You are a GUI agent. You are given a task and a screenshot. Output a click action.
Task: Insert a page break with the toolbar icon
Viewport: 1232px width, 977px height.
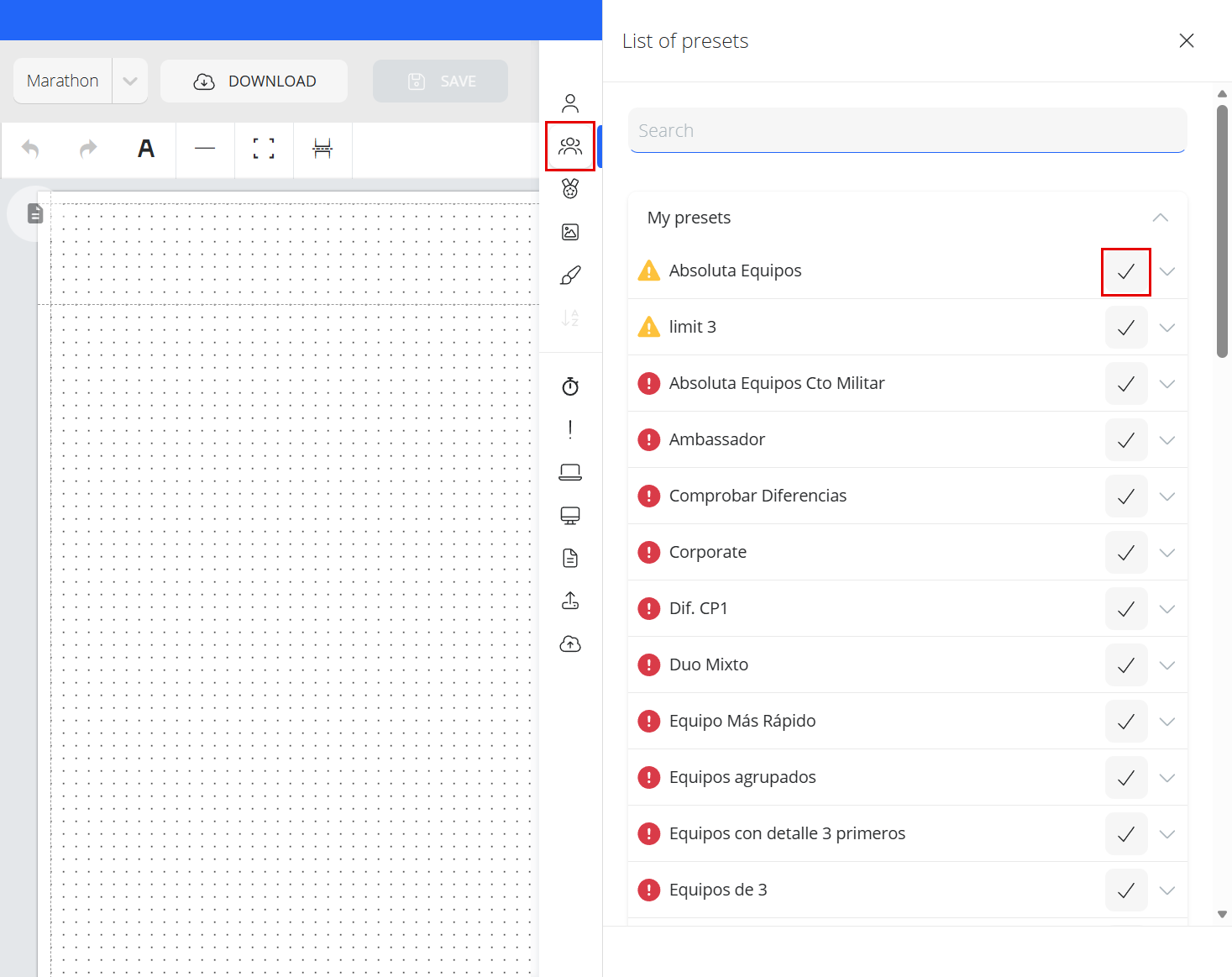click(322, 150)
